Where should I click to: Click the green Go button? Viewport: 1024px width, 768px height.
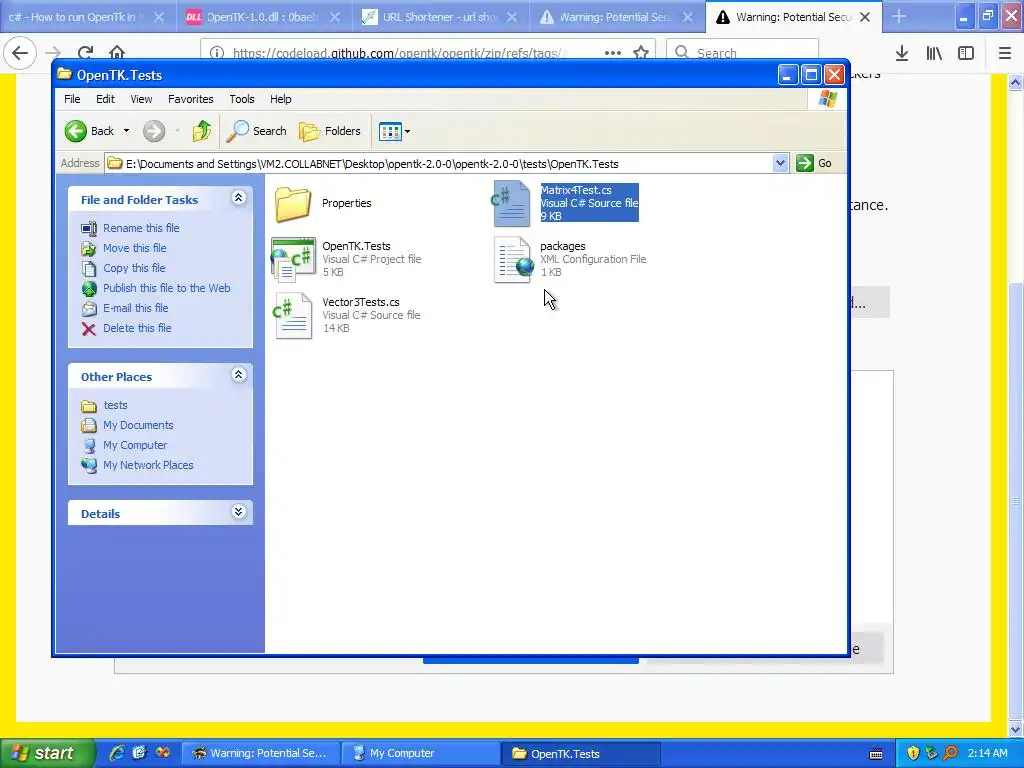(814, 163)
